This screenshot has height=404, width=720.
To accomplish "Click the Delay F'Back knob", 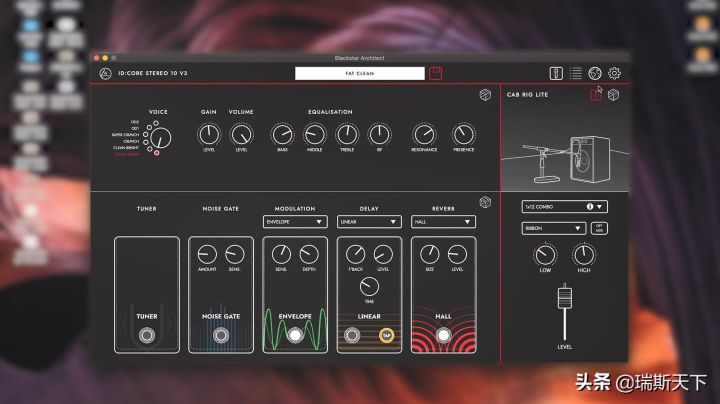I will click(355, 254).
